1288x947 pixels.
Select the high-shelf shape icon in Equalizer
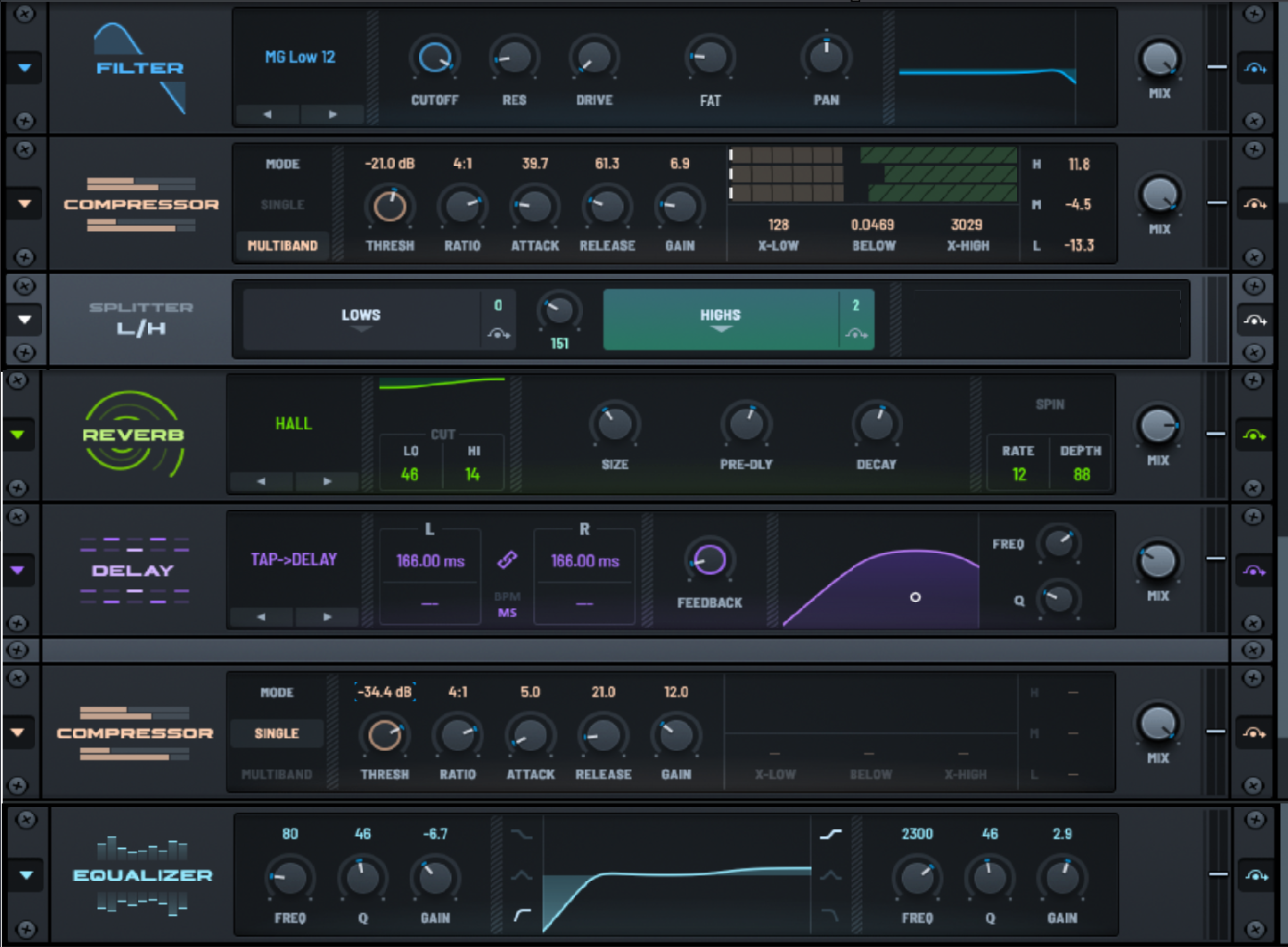pos(830,835)
